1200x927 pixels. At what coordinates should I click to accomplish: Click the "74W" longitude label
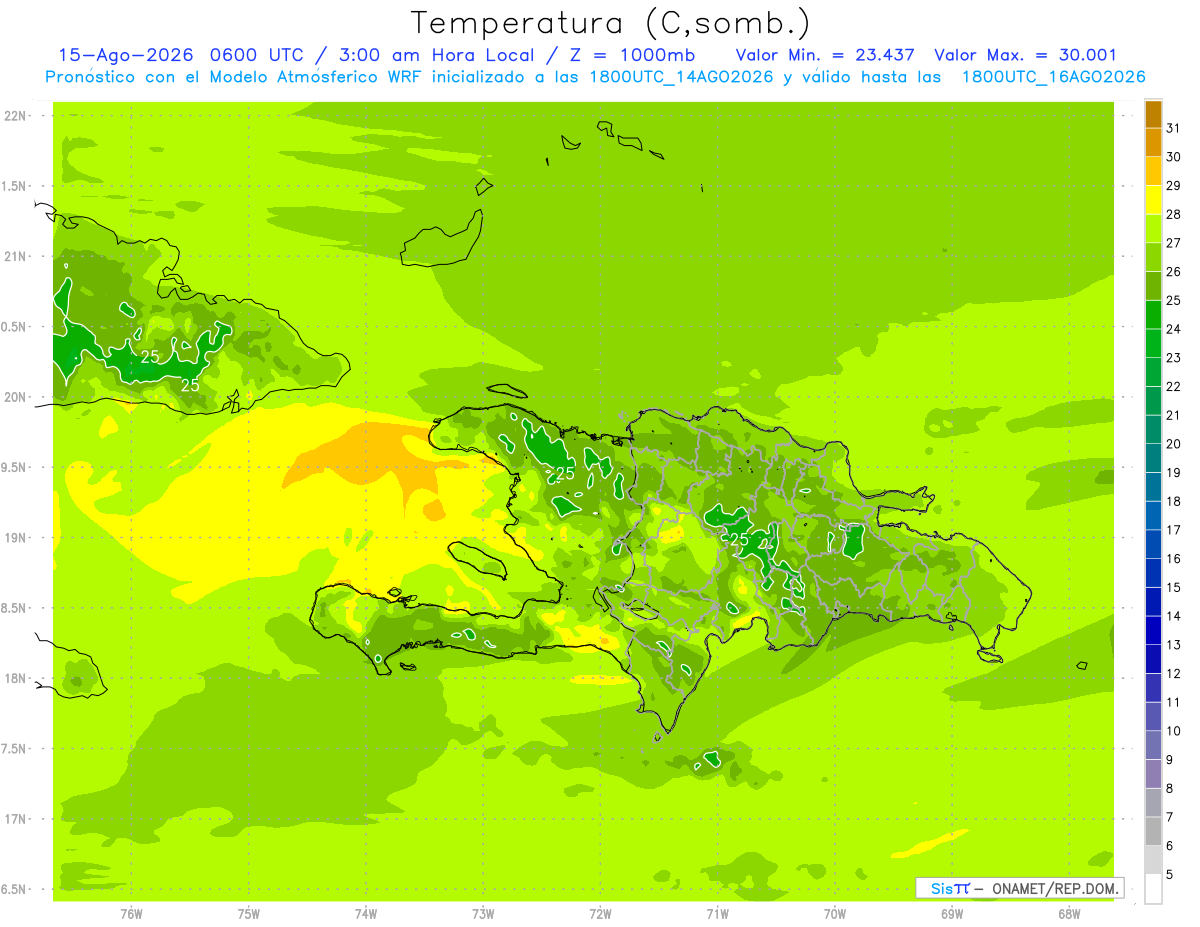pyautogui.click(x=366, y=914)
